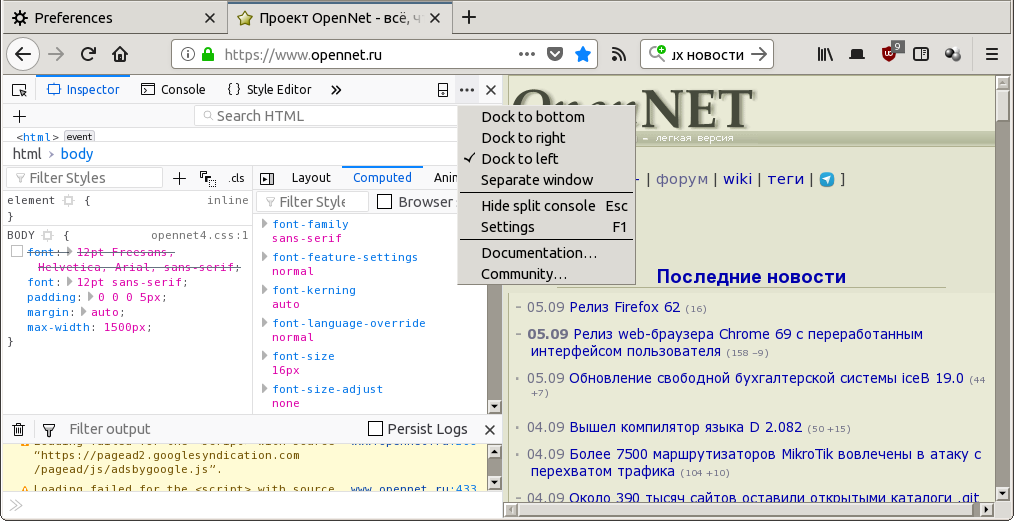
Task: Click the blue bookmark star
Action: (x=583, y=54)
